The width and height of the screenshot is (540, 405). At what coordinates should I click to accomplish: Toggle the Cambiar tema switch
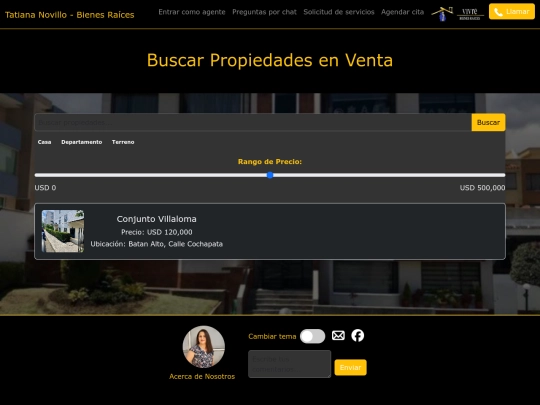click(x=312, y=336)
